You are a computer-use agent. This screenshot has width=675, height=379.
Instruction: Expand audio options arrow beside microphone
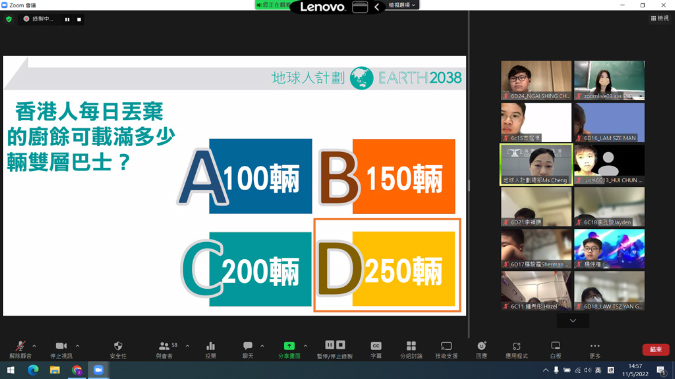34,346
